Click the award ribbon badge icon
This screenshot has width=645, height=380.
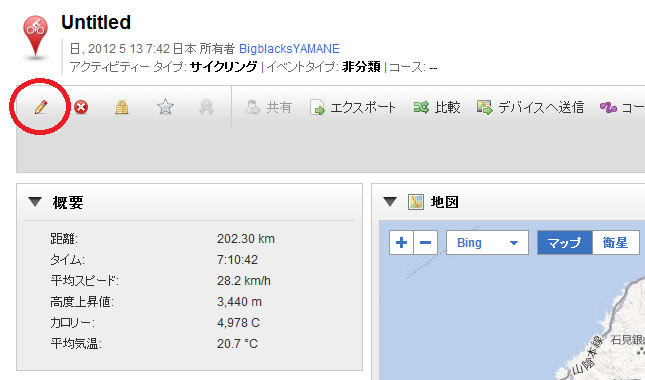[x=206, y=107]
